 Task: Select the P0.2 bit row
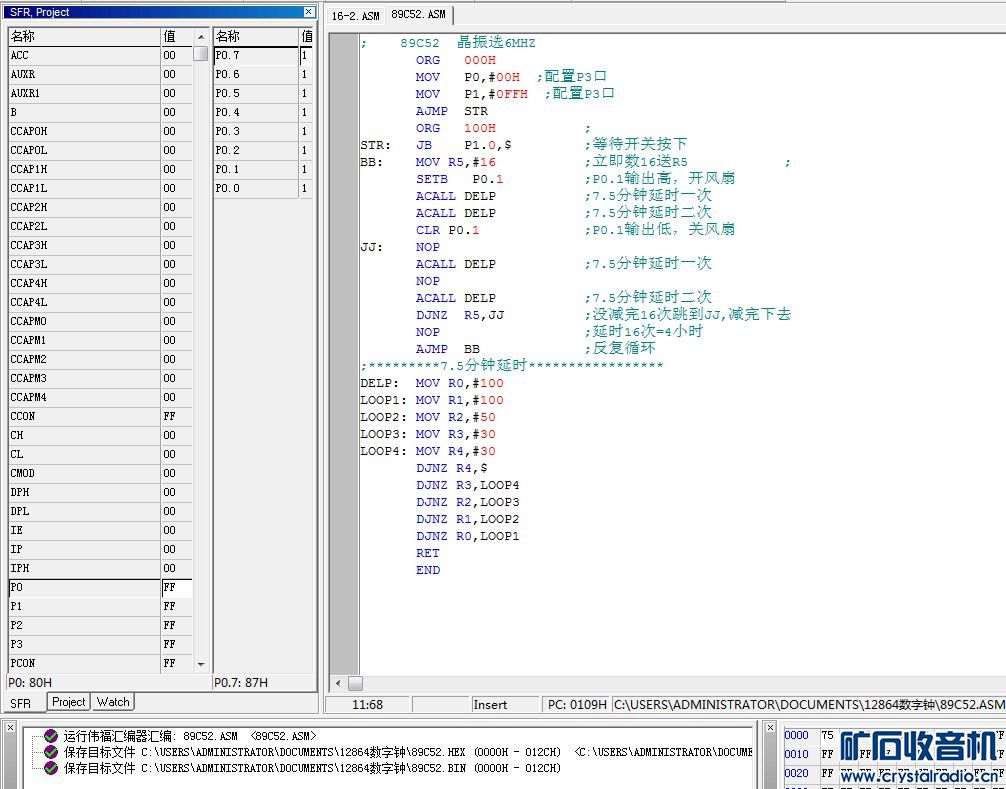pos(263,150)
